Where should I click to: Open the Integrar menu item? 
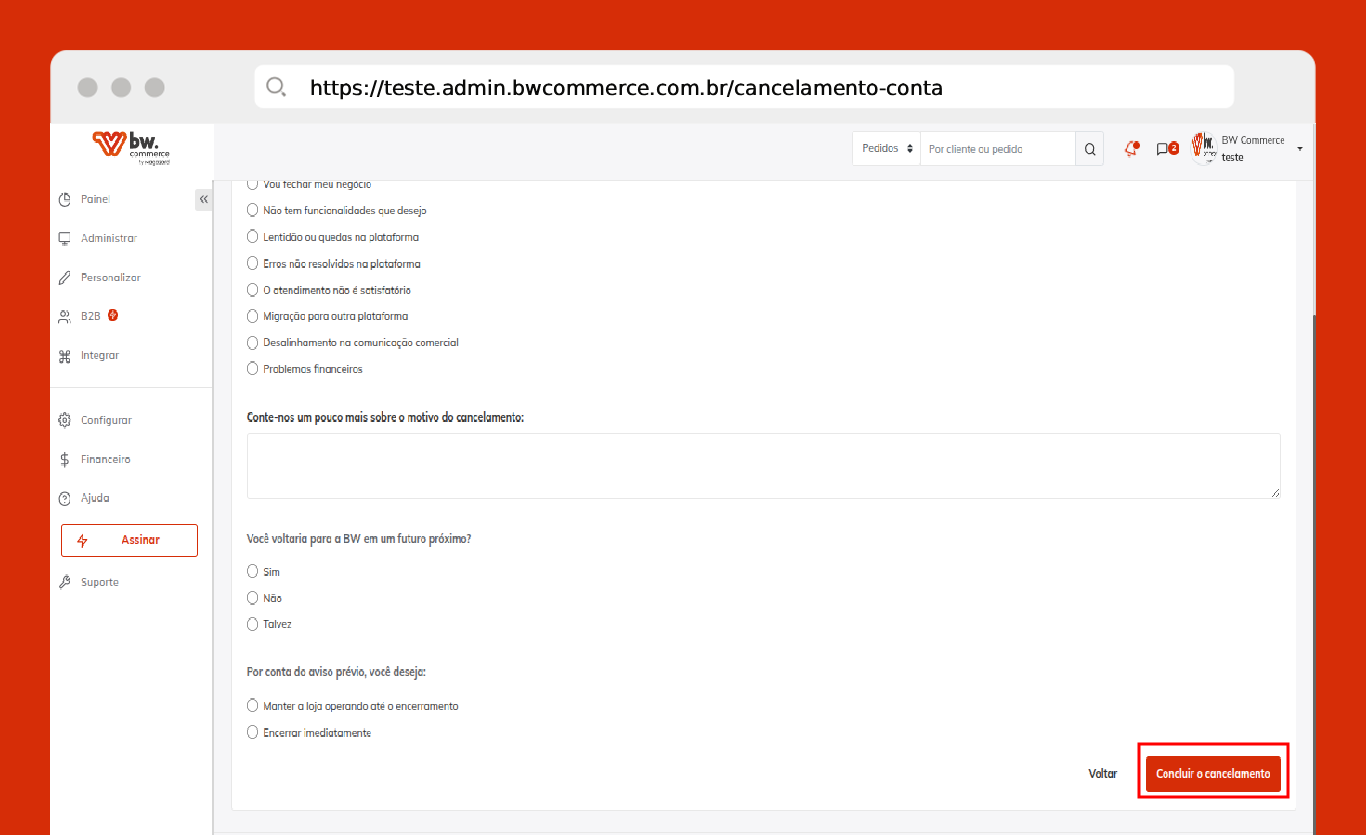tap(99, 355)
